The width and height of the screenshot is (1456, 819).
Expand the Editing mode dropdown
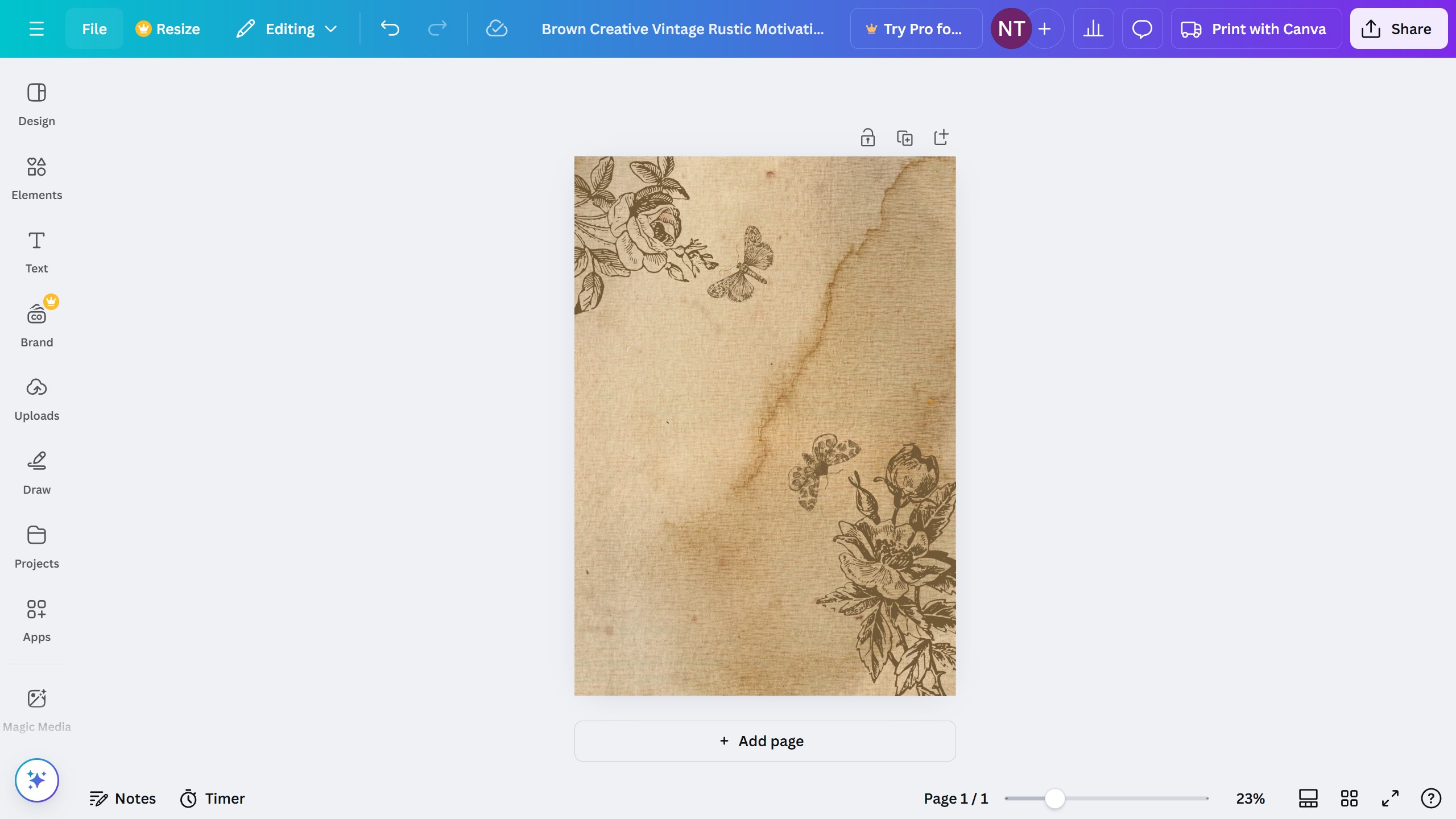click(x=286, y=28)
